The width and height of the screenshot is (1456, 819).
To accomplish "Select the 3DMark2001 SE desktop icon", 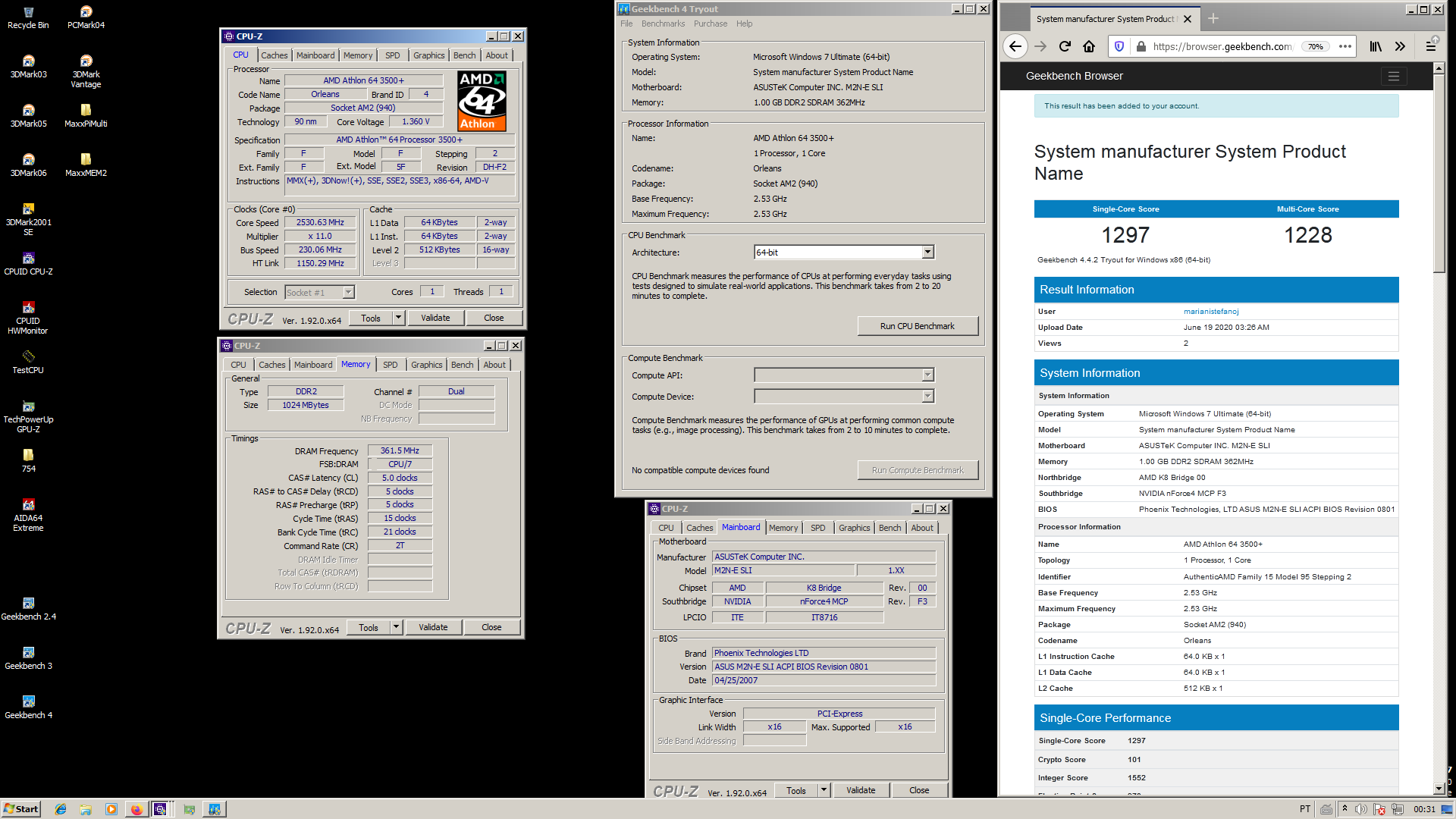I will pos(28,219).
